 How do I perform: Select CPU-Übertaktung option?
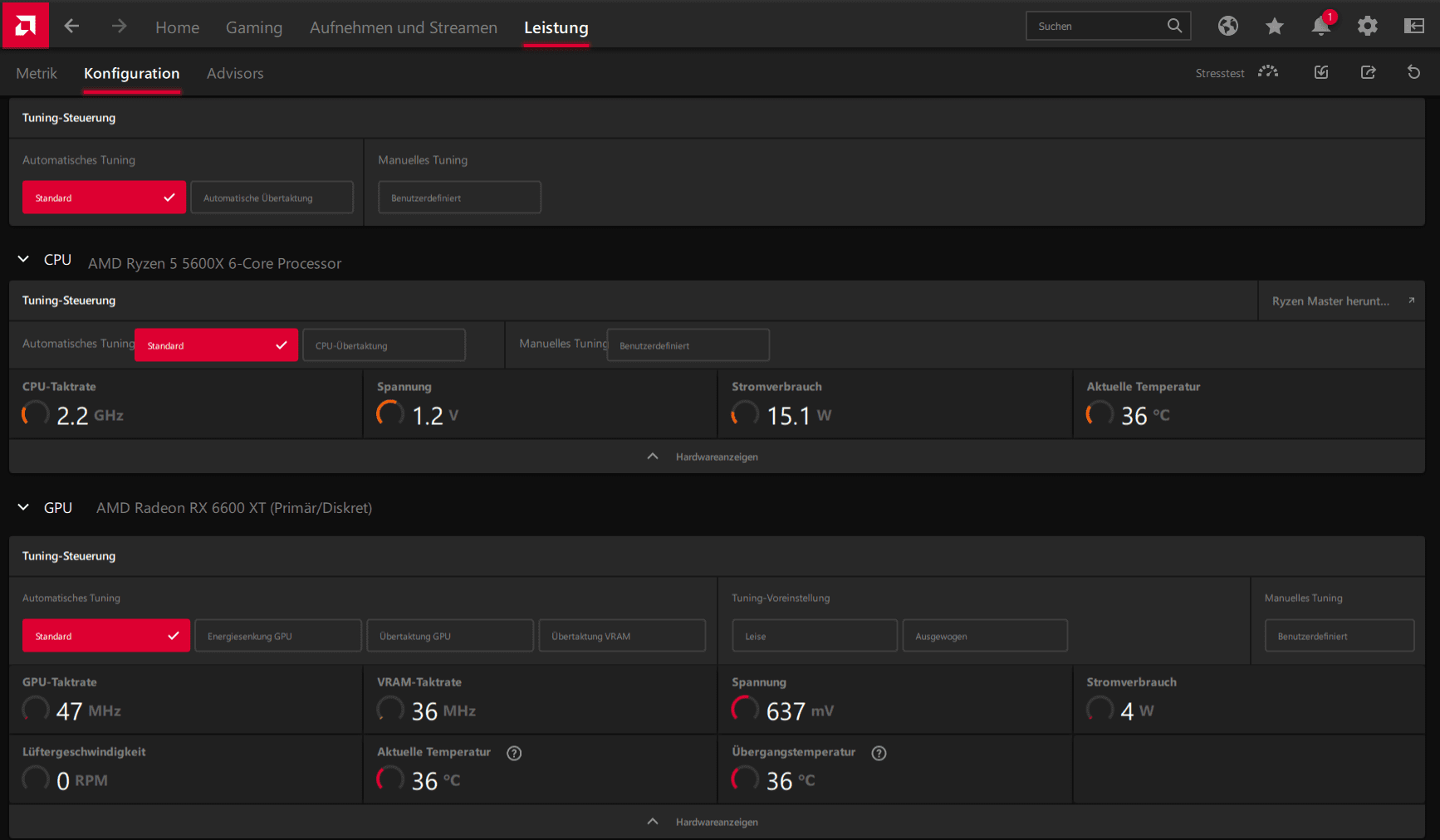[384, 345]
